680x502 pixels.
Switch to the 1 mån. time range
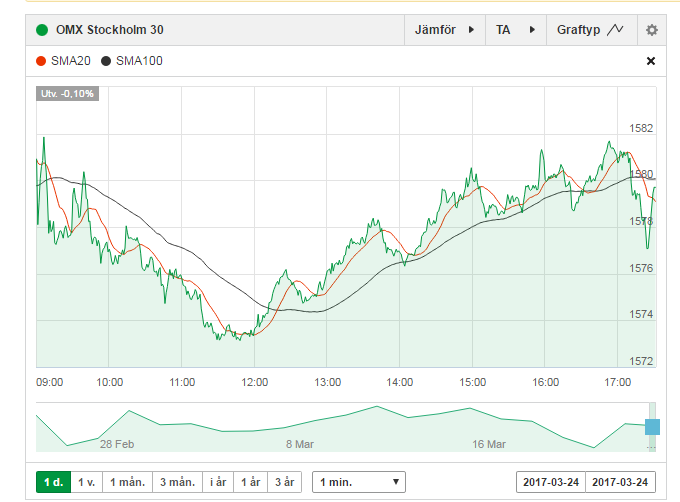coord(128,482)
